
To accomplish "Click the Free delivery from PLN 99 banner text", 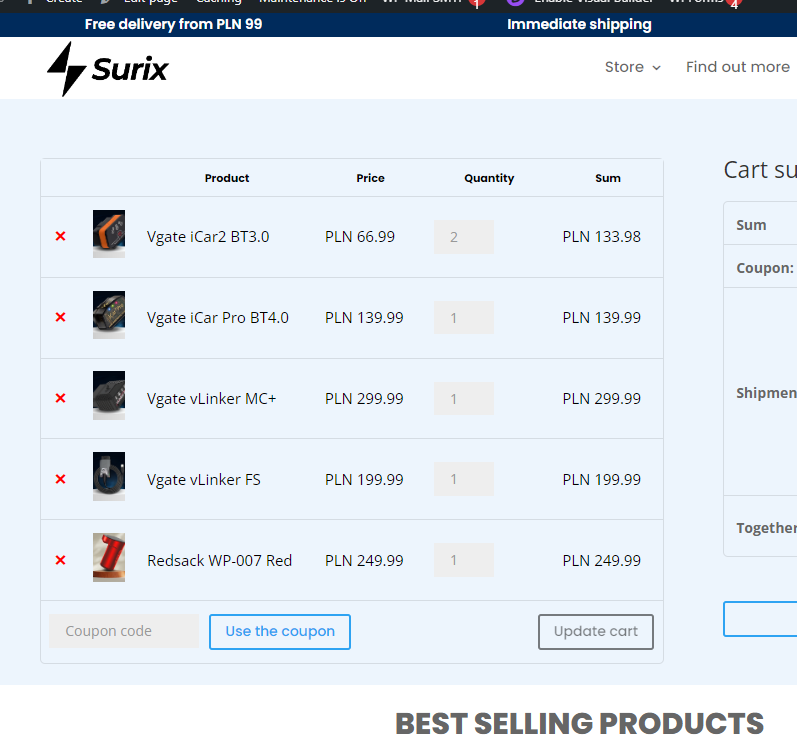I will tap(173, 24).
